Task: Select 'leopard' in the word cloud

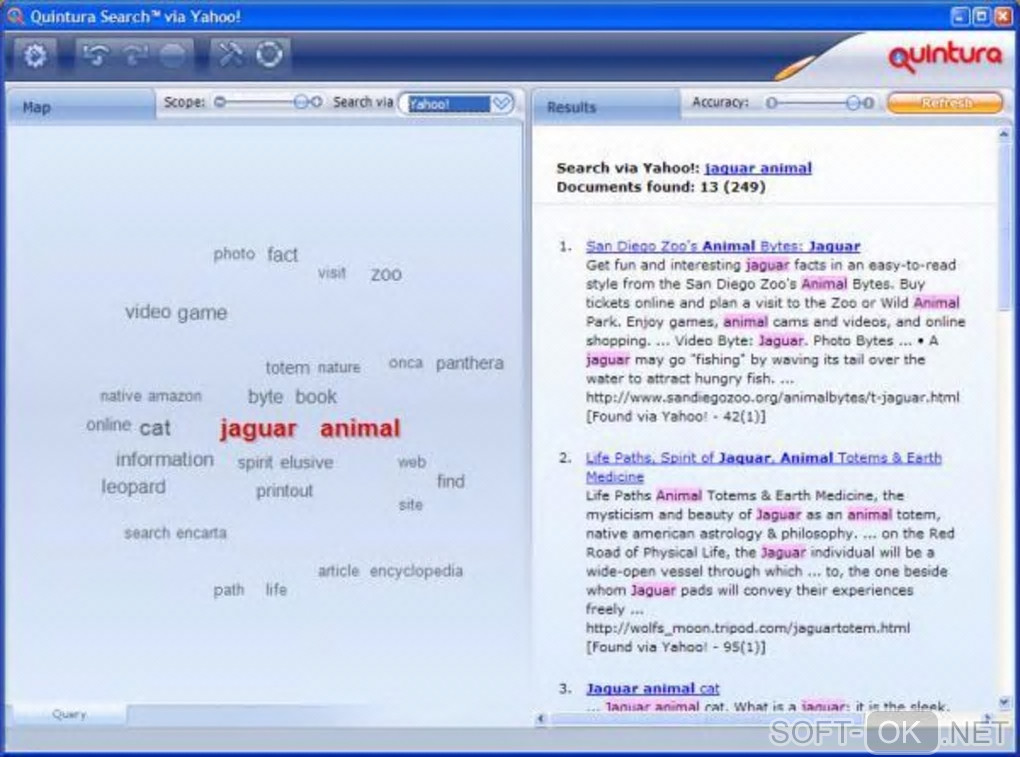Action: (x=133, y=487)
